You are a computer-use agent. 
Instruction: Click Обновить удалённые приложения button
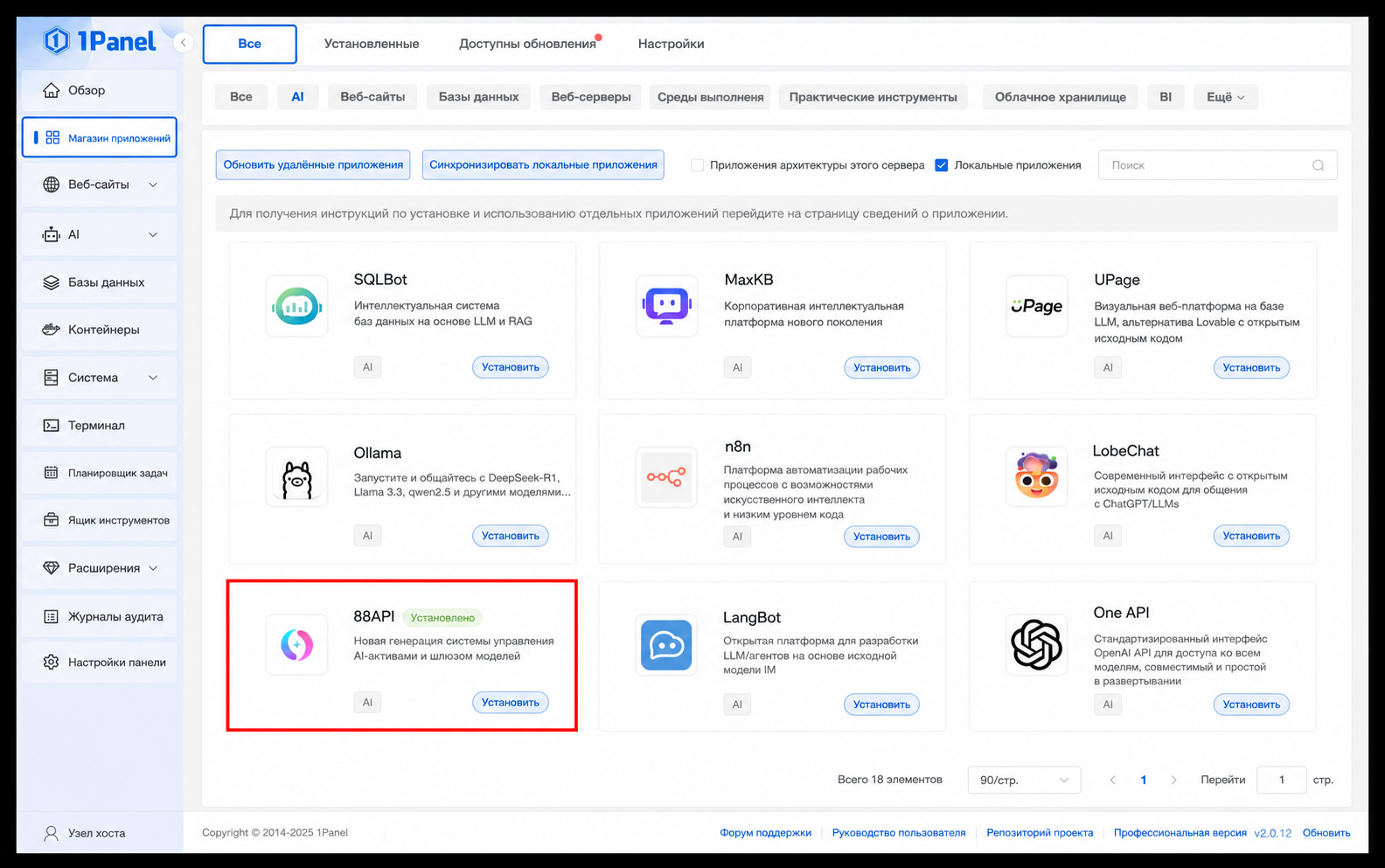click(x=313, y=164)
